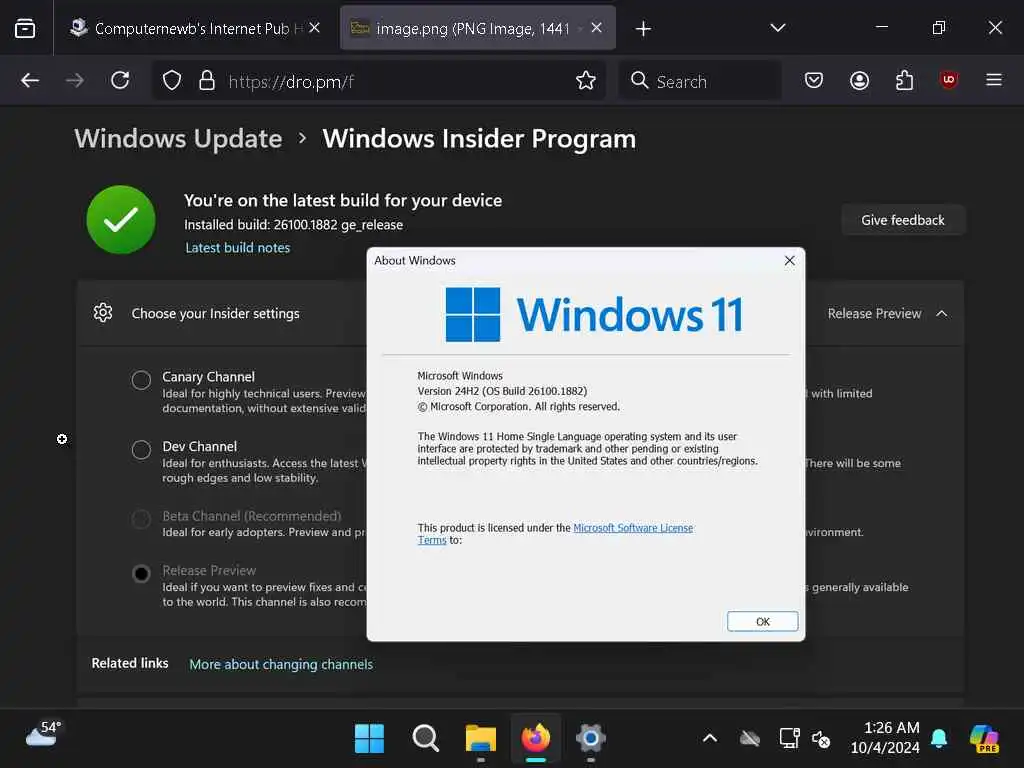Reload the page with the refresh icon
This screenshot has width=1024, height=768.
[120, 80]
